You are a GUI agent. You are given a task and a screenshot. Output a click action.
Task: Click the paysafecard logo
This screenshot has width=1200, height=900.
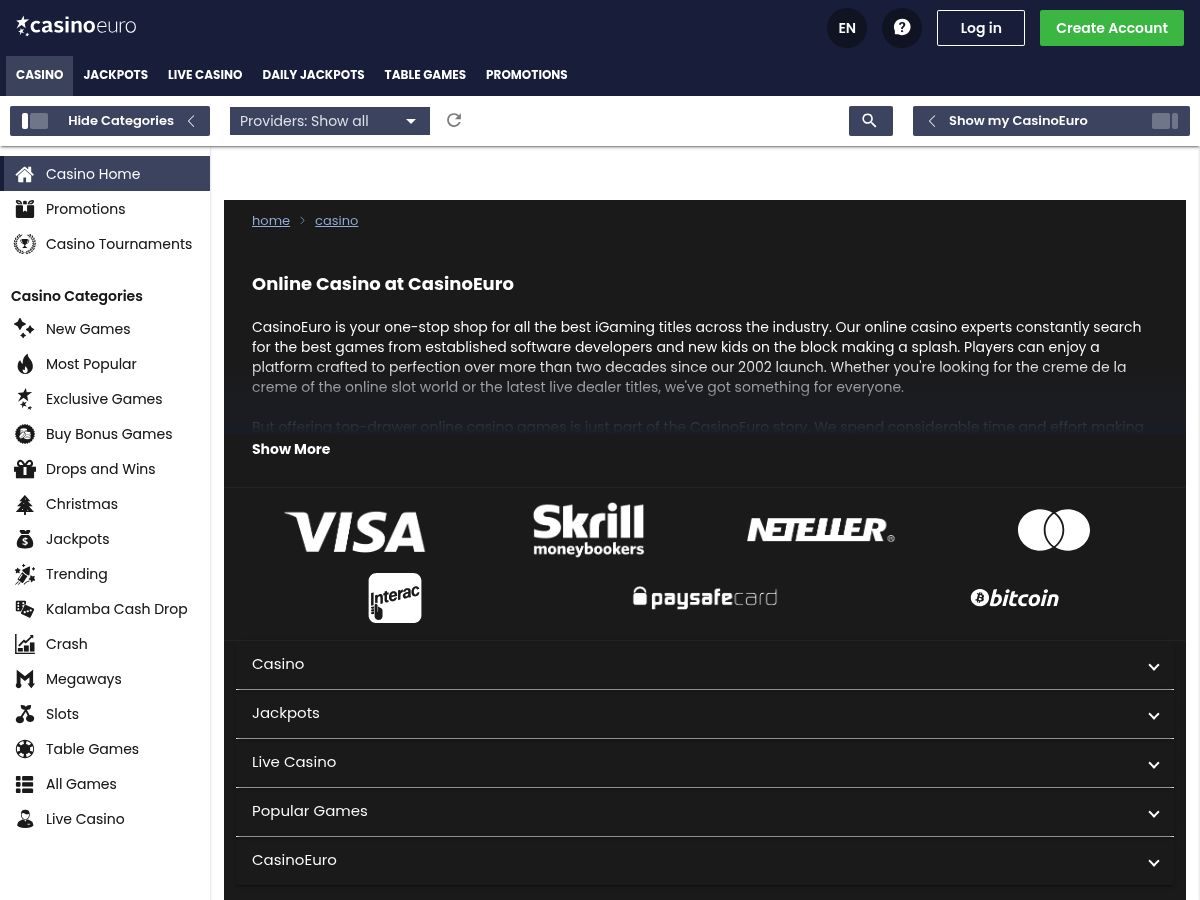coord(705,598)
